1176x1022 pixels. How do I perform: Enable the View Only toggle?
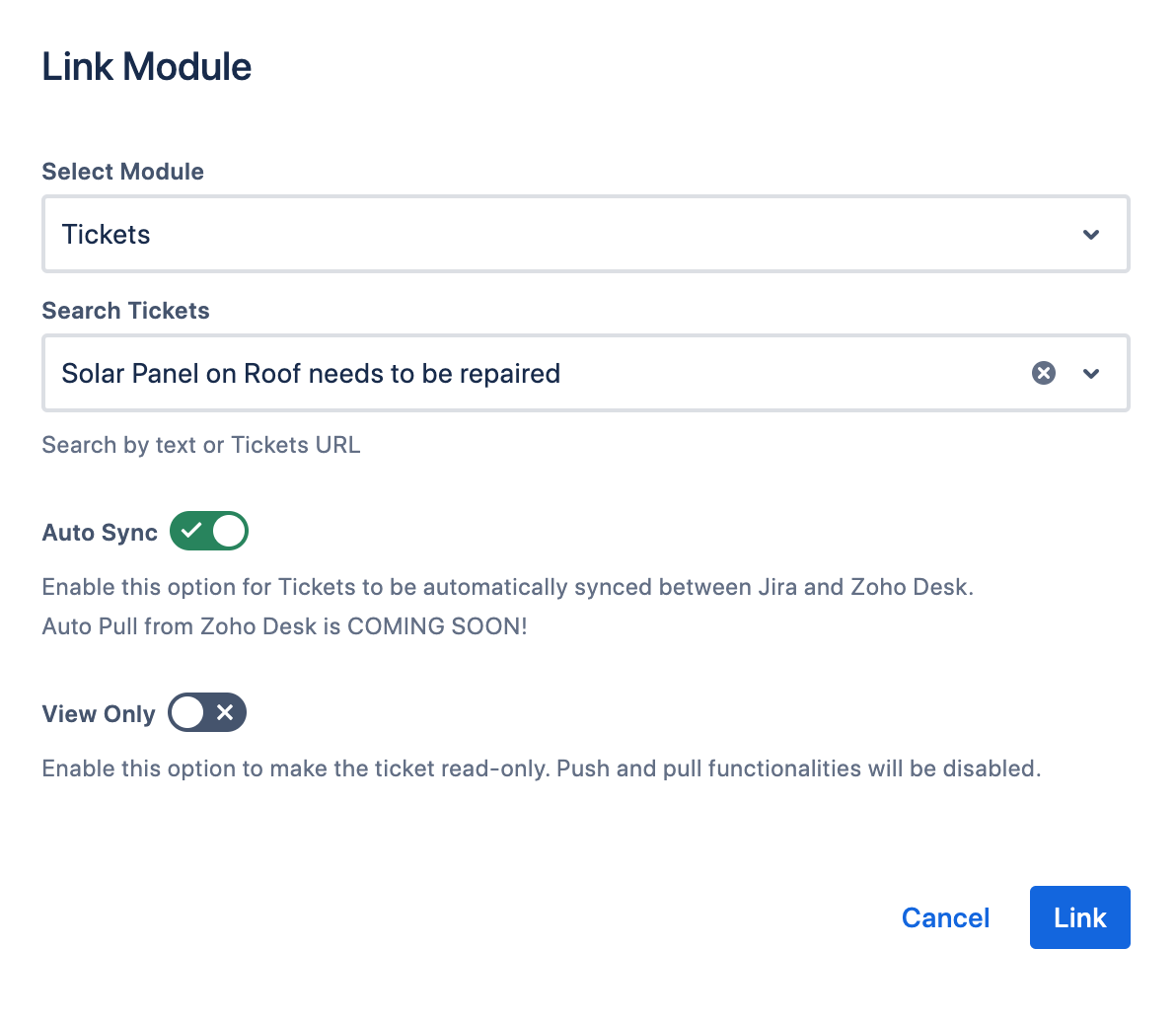click(207, 712)
